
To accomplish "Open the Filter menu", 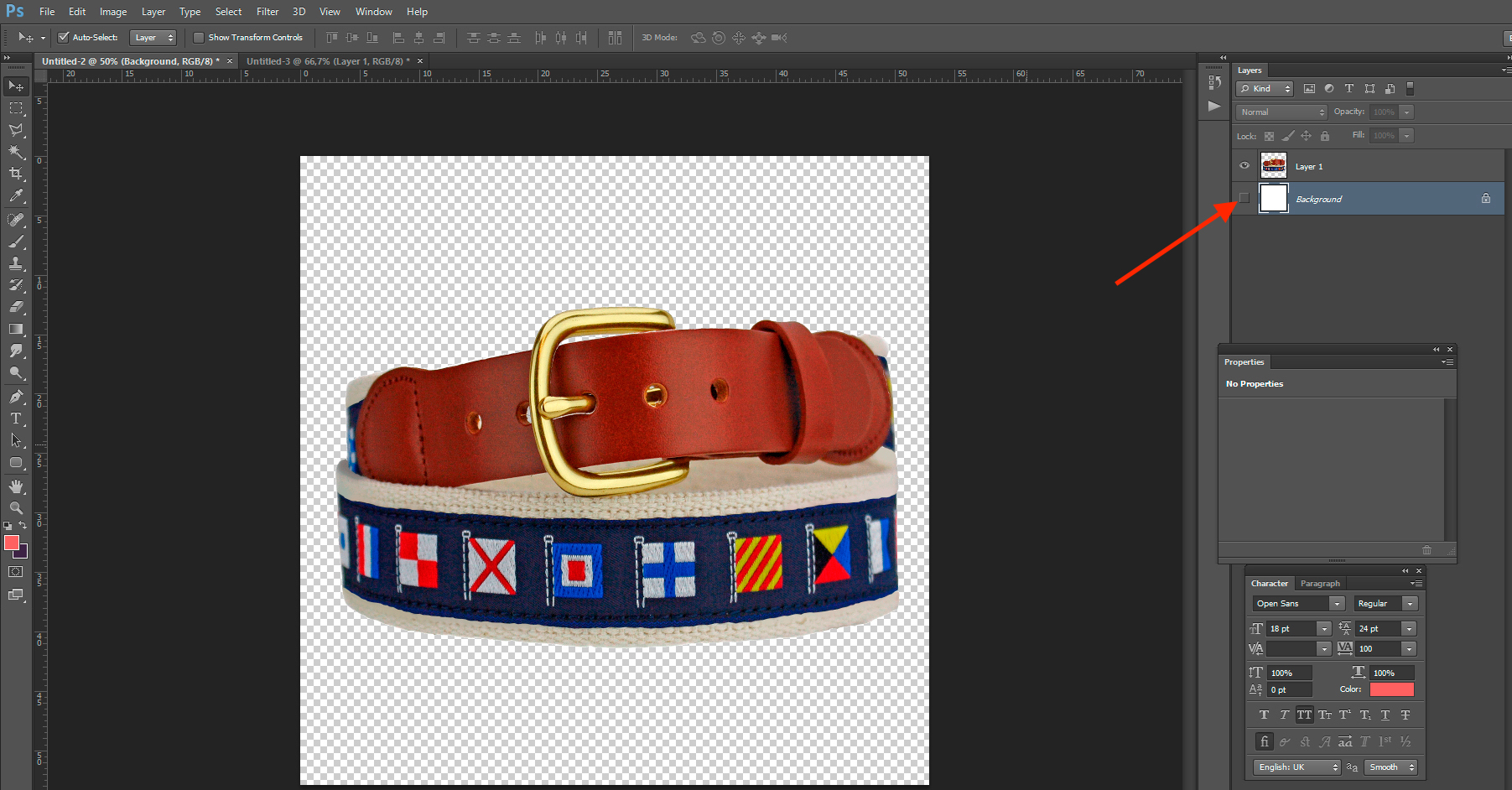I will pos(268,12).
